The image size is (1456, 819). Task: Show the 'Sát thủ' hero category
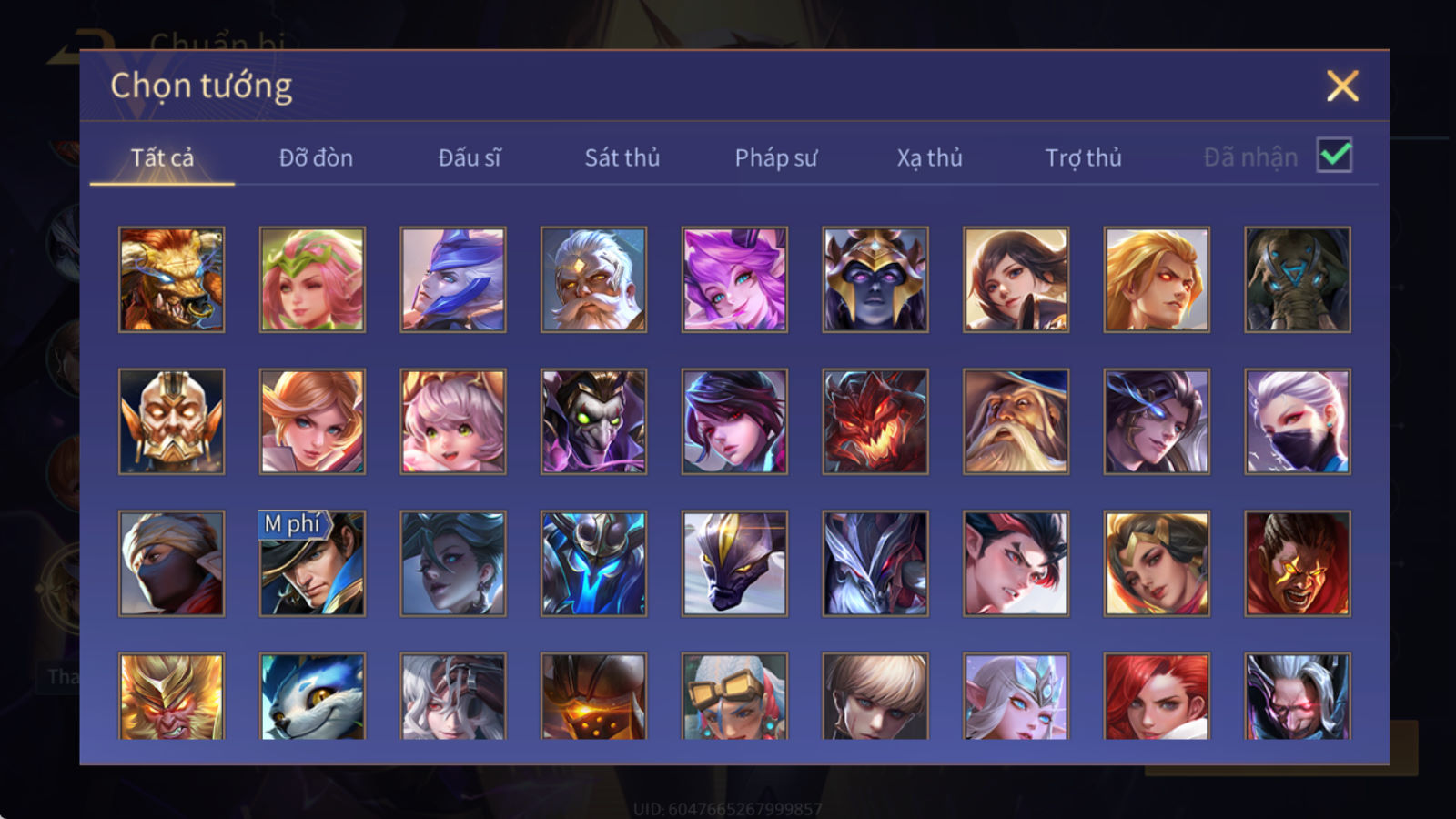click(x=622, y=157)
